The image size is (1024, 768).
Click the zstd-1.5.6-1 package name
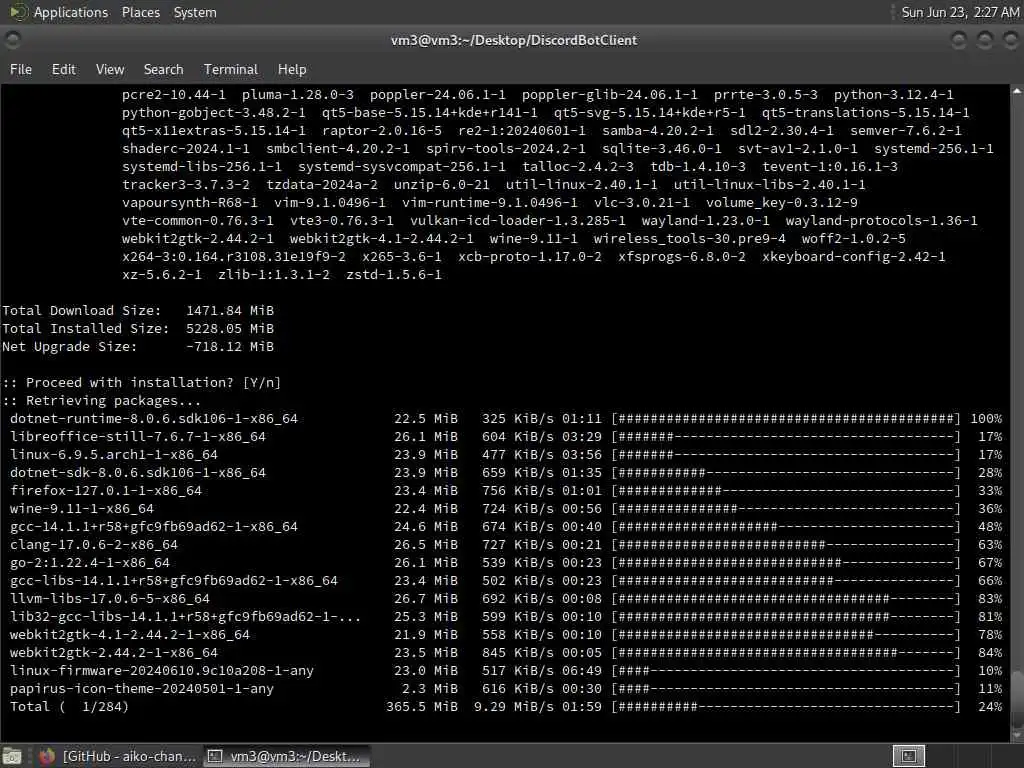(x=394, y=275)
